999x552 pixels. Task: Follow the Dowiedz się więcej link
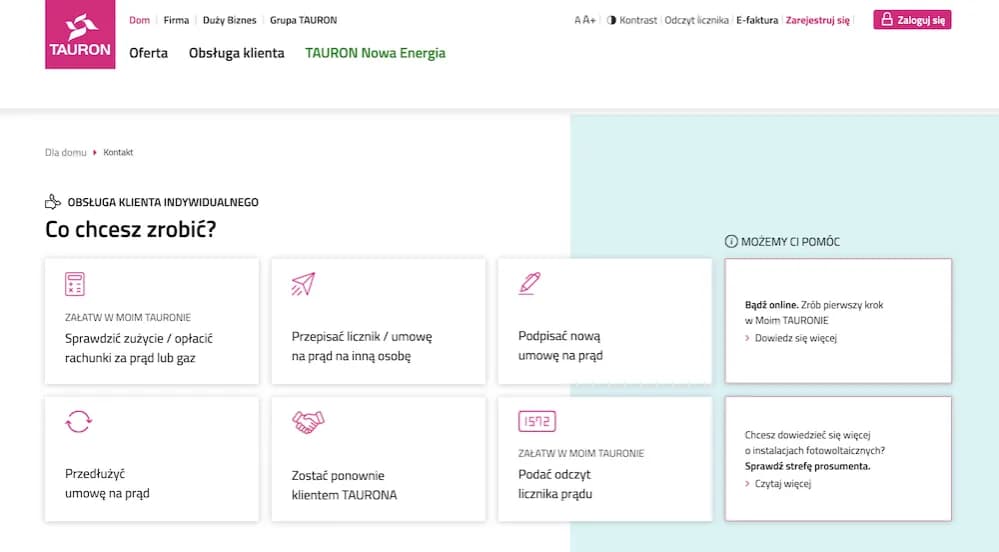click(x=796, y=338)
